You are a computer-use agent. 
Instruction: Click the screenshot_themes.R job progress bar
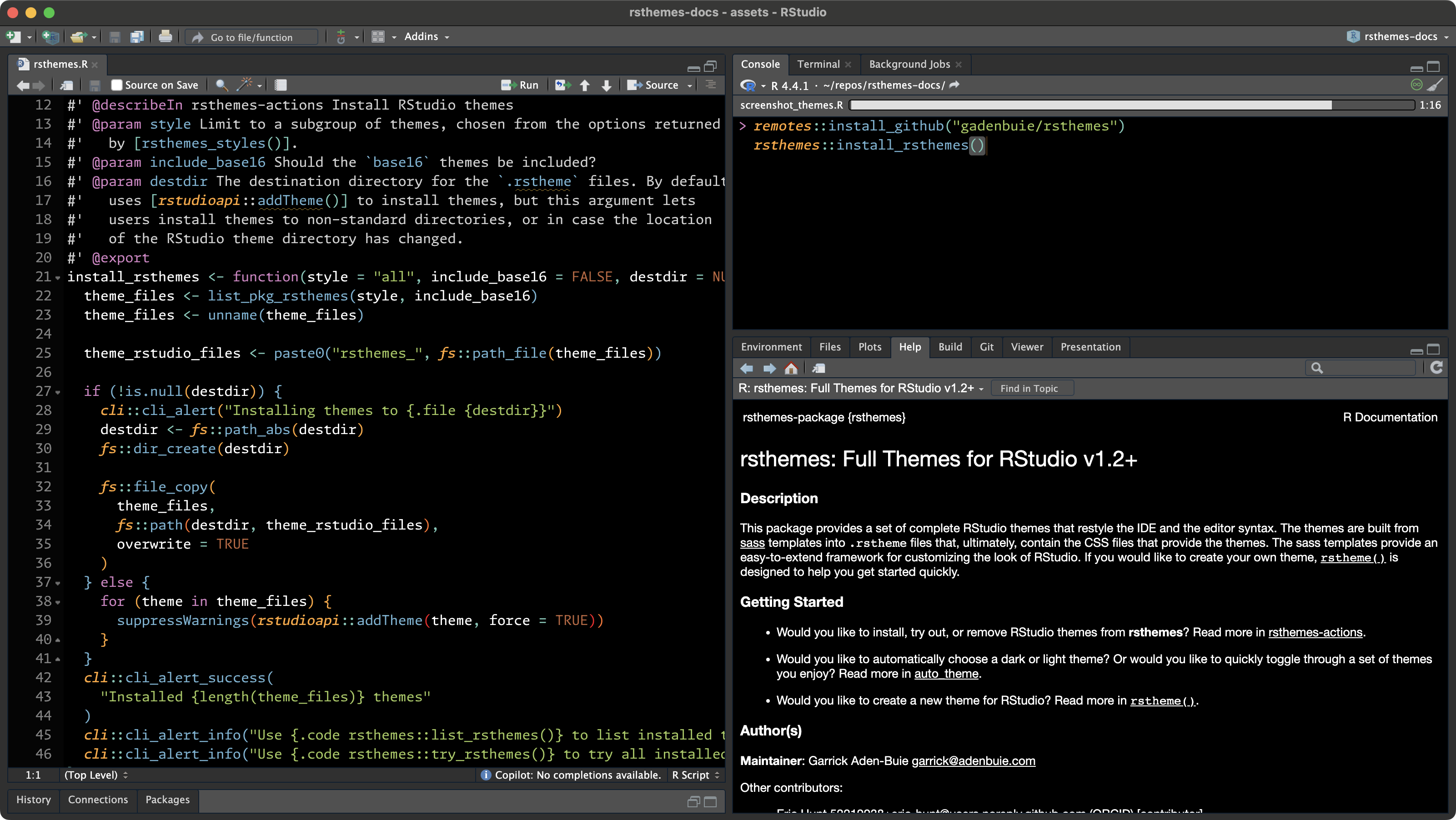(1131, 105)
